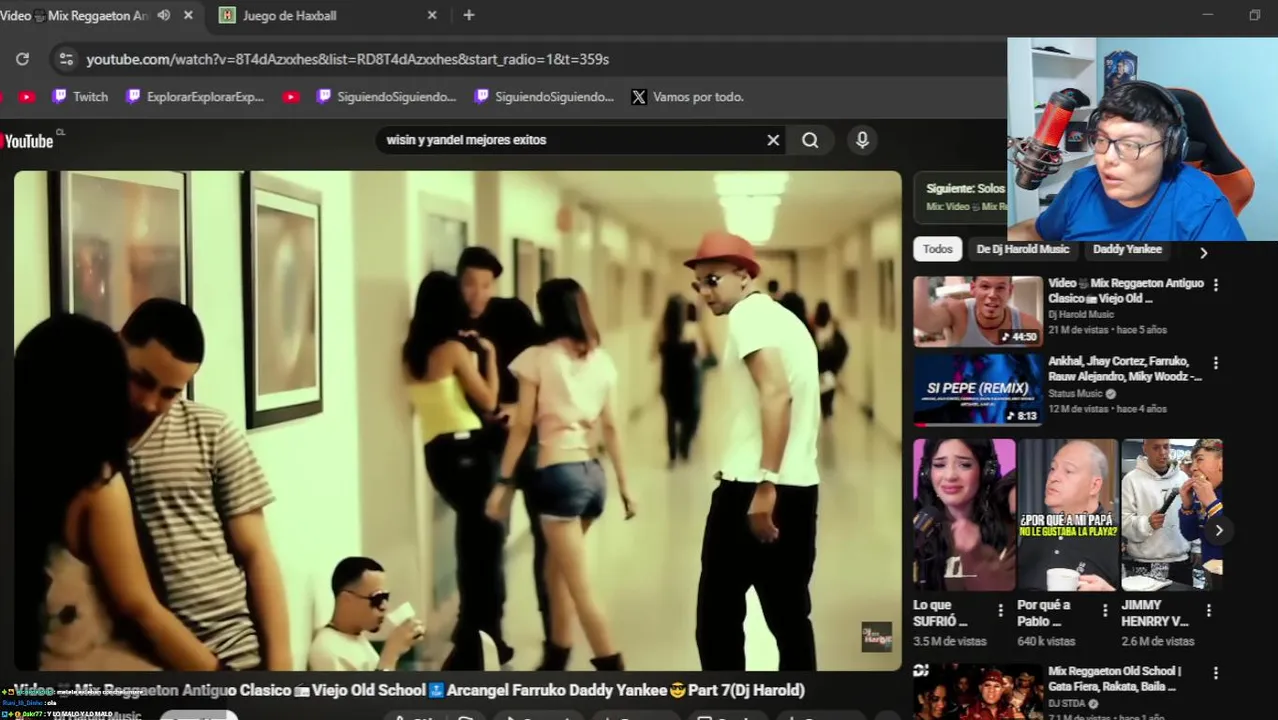Mute the tab via the speaker icon
This screenshot has height=720, width=1278.
pos(164,15)
